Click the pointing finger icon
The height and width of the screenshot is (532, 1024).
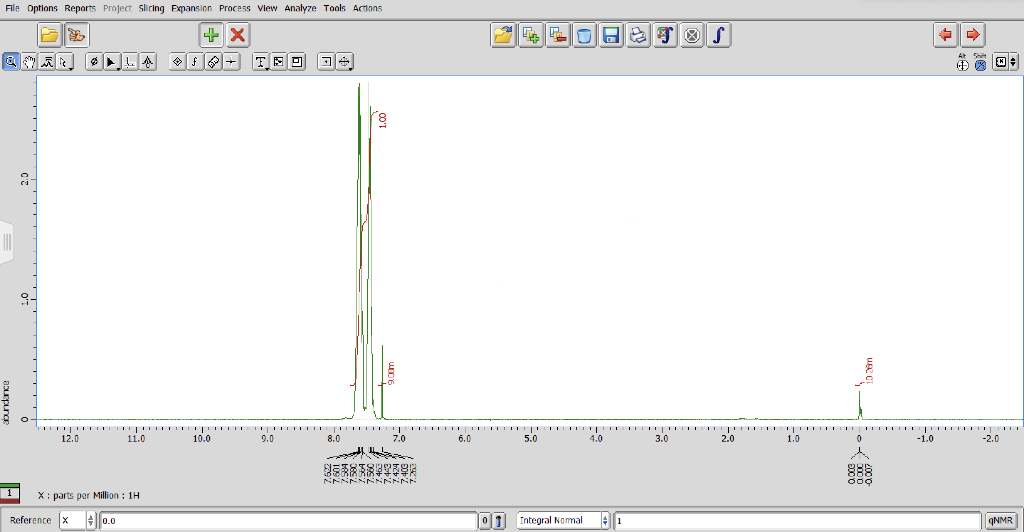pos(76,35)
